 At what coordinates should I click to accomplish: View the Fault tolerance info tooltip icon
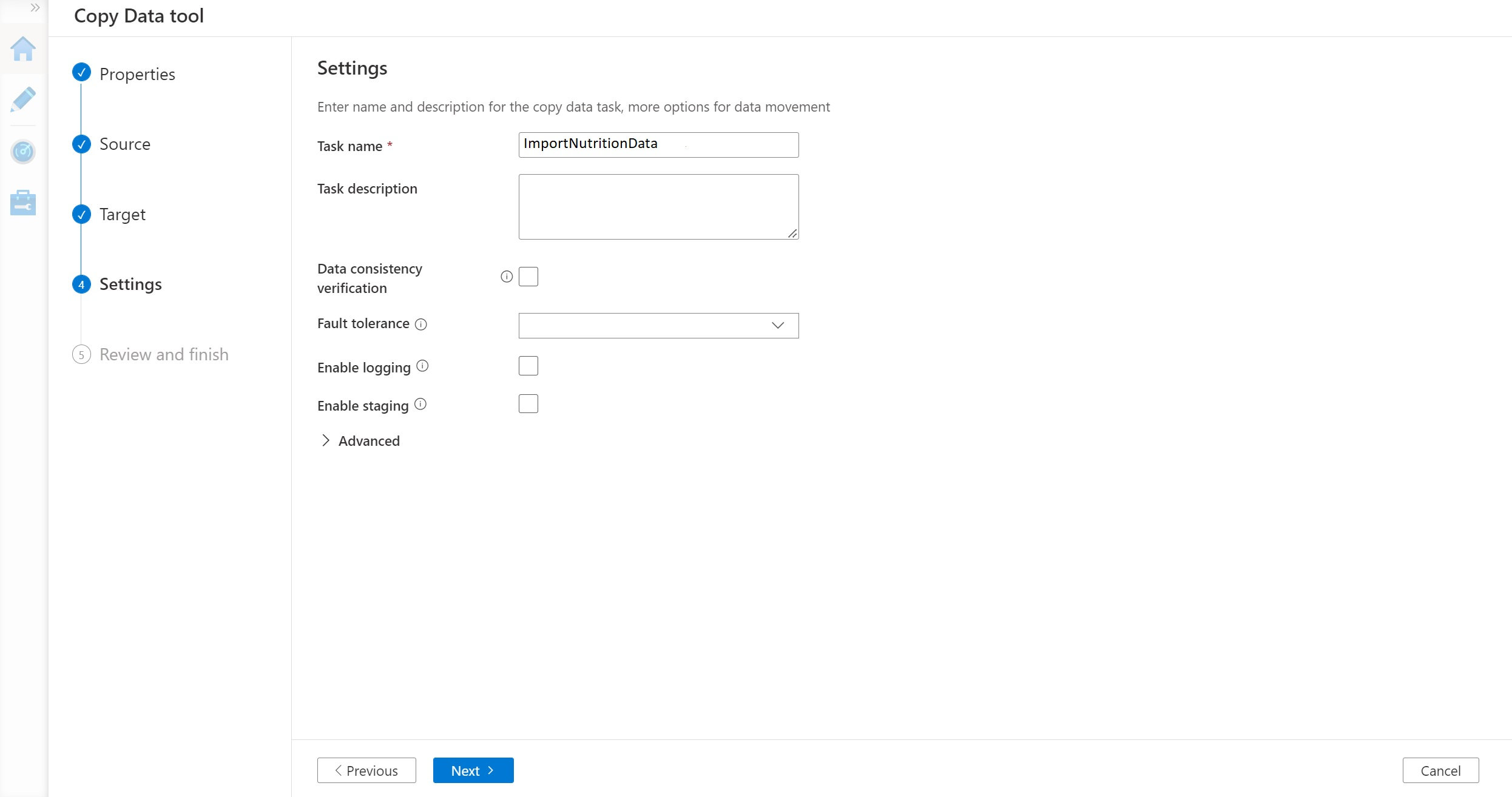421,325
